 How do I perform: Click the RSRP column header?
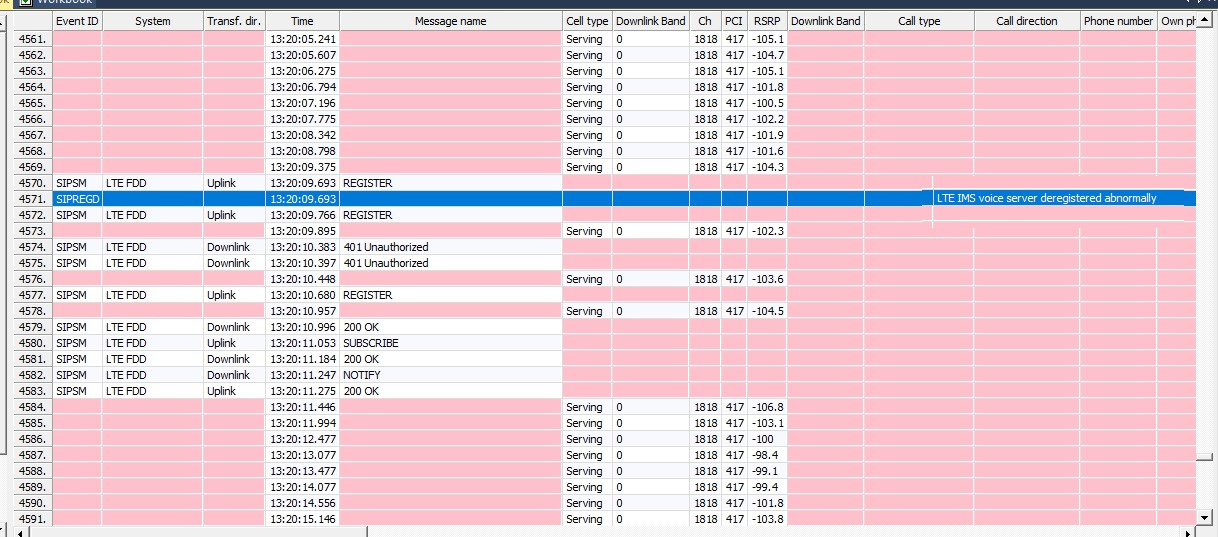[767, 21]
